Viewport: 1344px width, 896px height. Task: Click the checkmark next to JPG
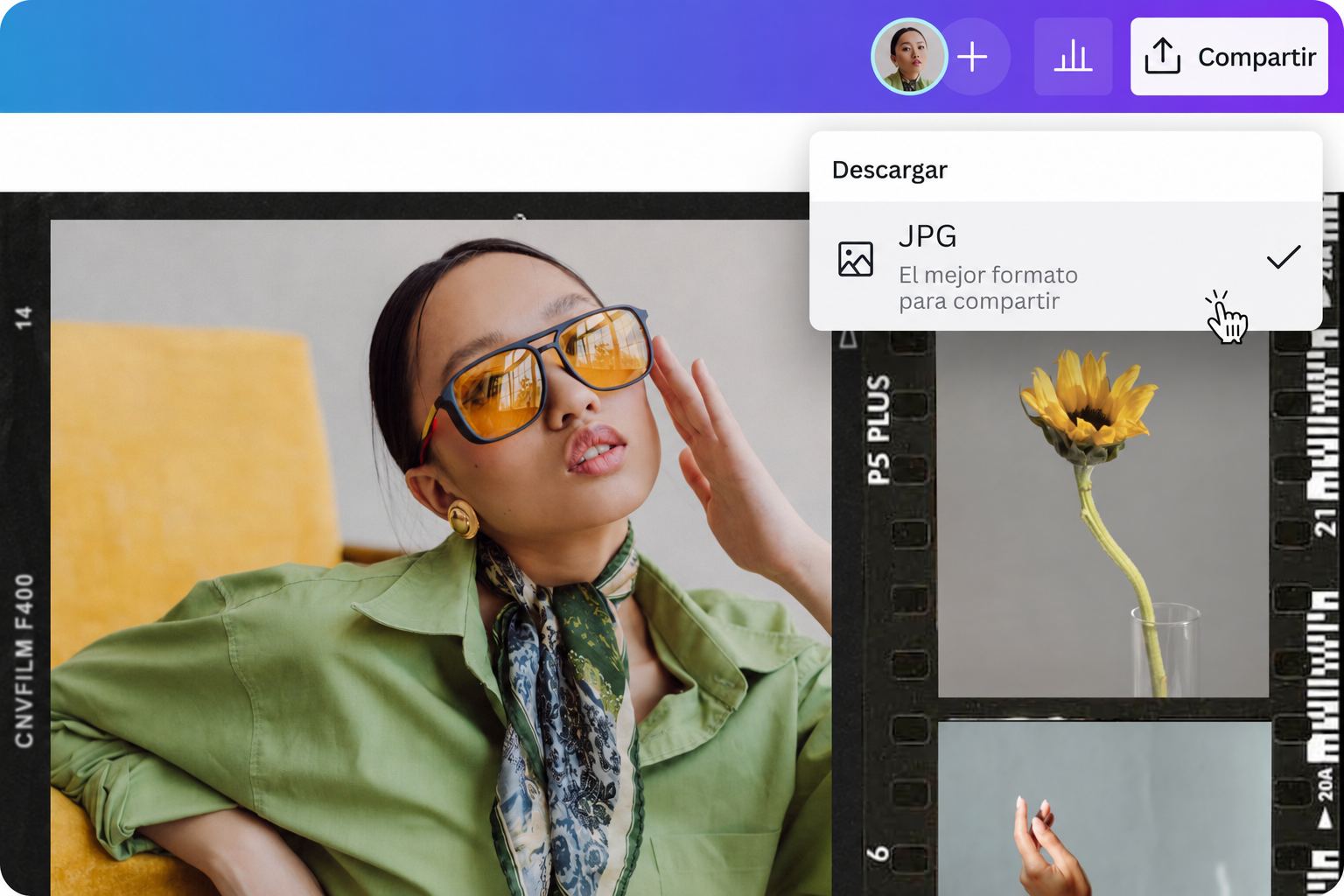tap(1284, 257)
